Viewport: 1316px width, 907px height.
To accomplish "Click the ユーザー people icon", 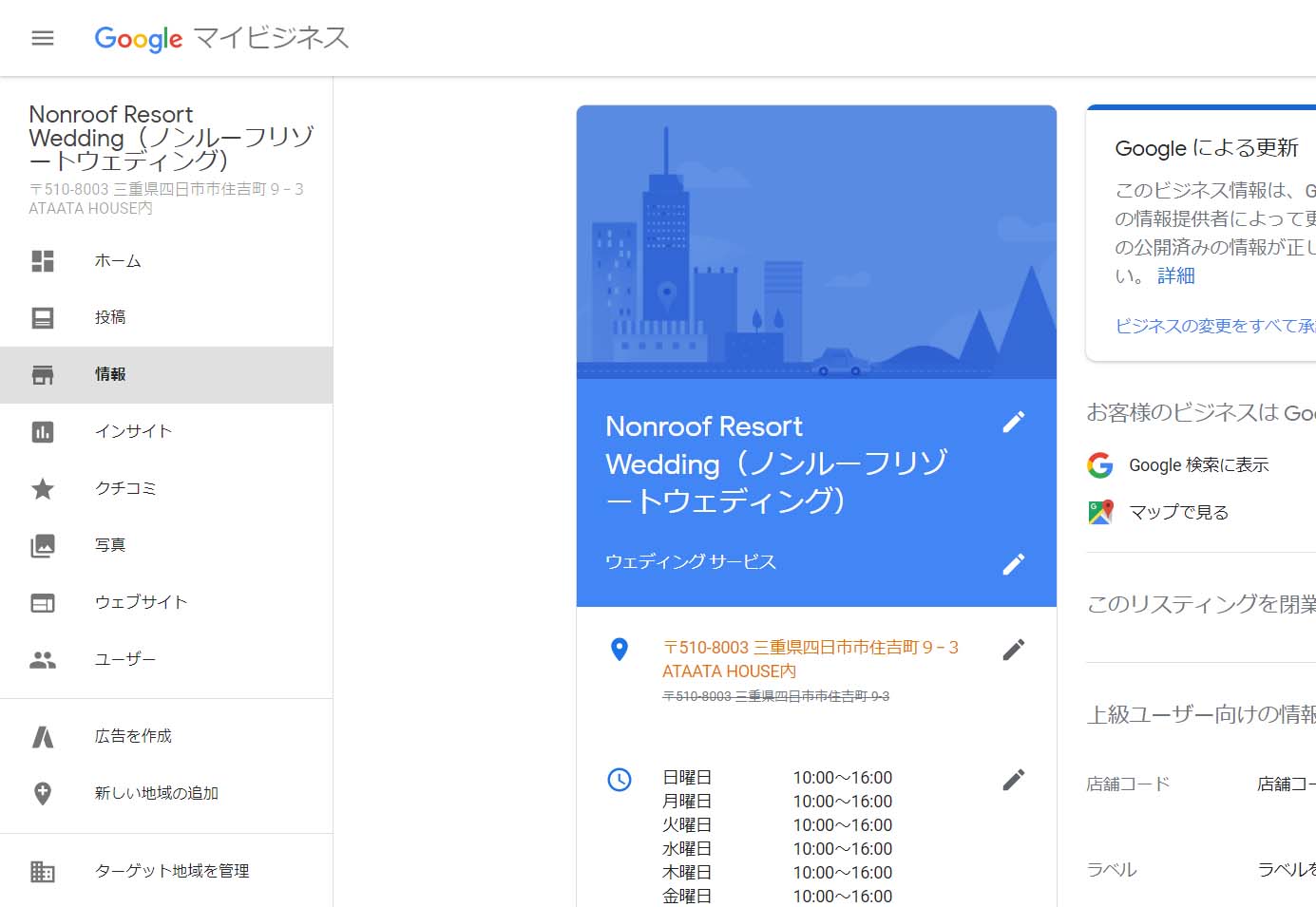I will [43, 660].
